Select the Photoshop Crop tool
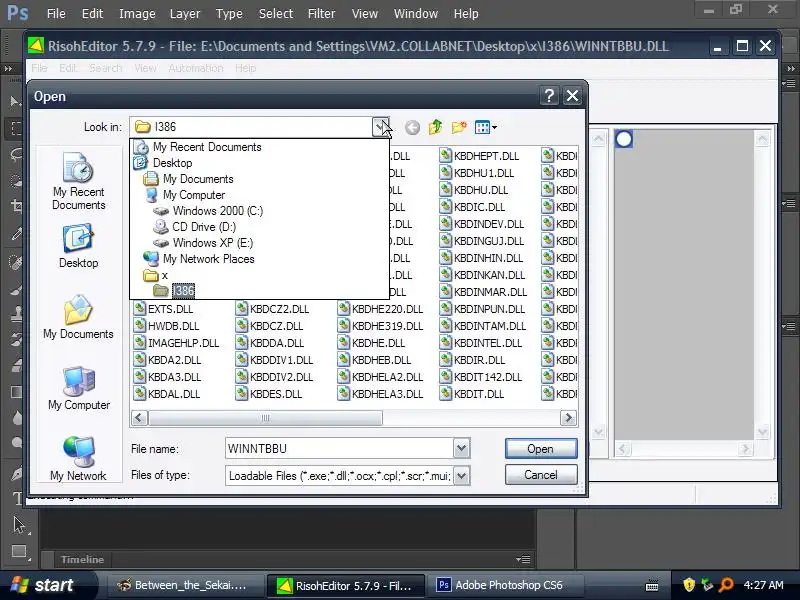The image size is (800, 600). (16, 205)
